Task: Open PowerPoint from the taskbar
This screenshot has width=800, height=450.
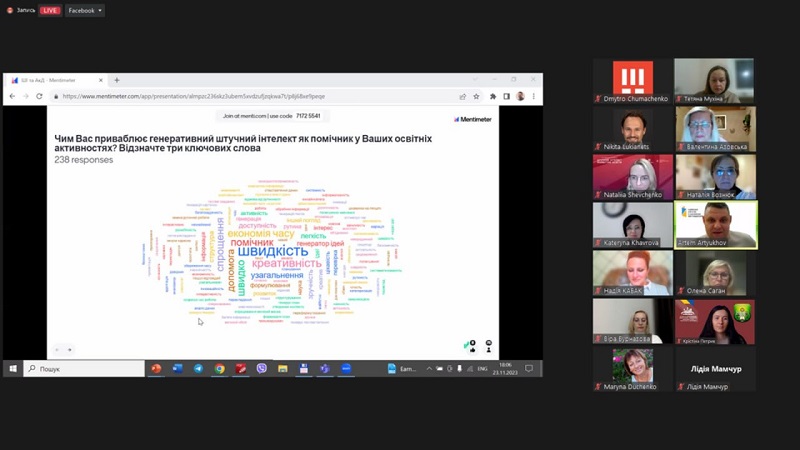Action: 156,369
